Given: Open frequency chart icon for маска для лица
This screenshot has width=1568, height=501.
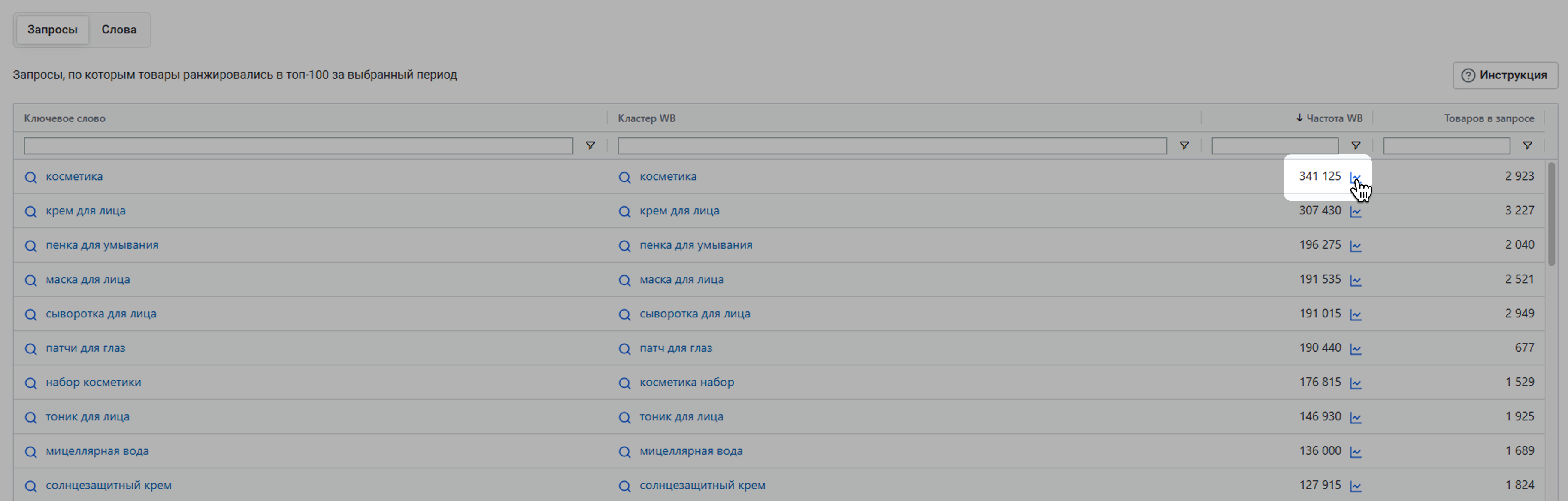Looking at the screenshot, I should [x=1356, y=281].
